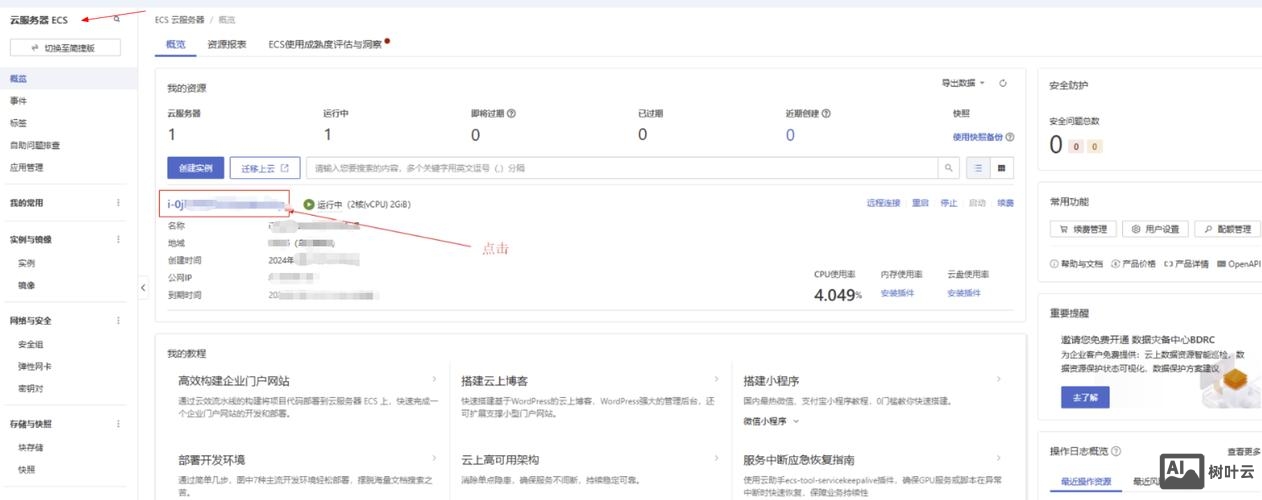Open 安全组 in the sidebar
Image resolution: width=1262 pixels, height=500 pixels.
(x=30, y=344)
